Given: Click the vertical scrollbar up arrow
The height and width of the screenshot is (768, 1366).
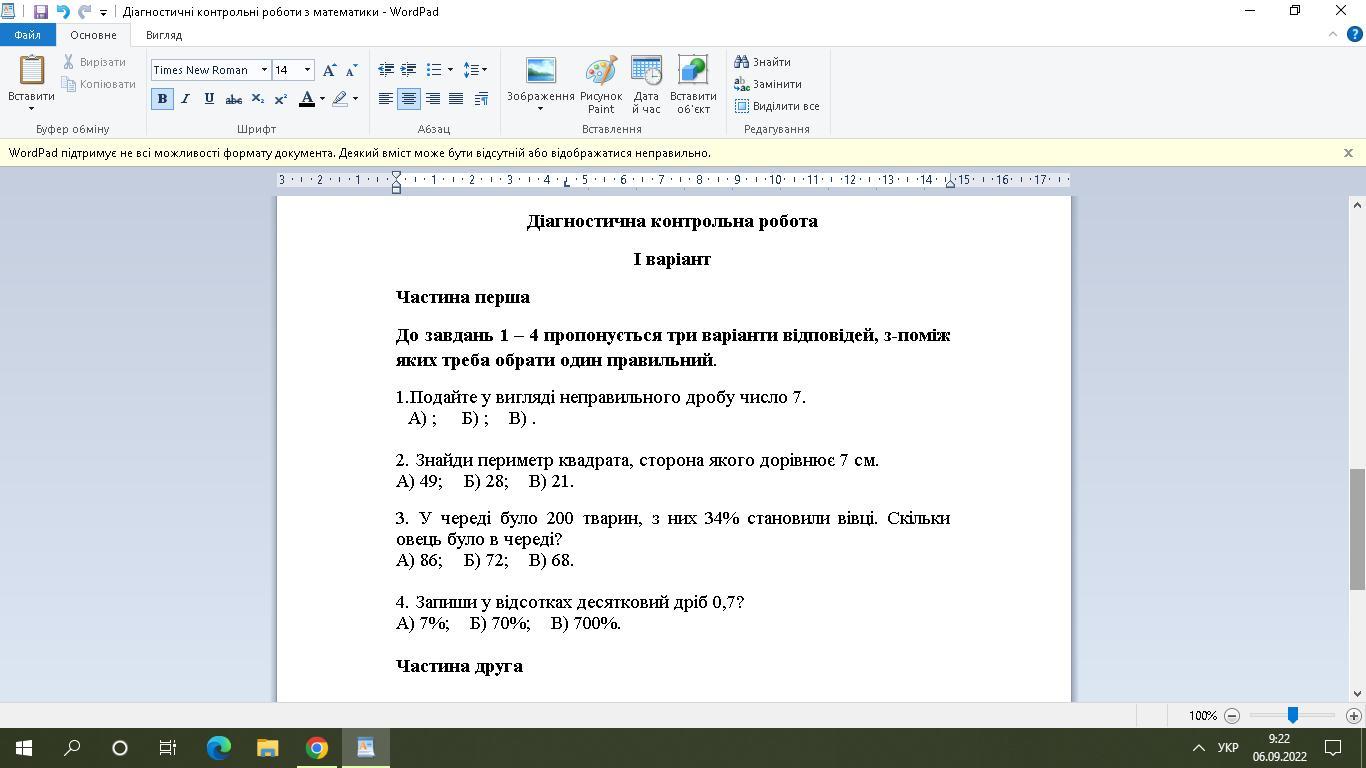Looking at the screenshot, I should coord(1357,205).
